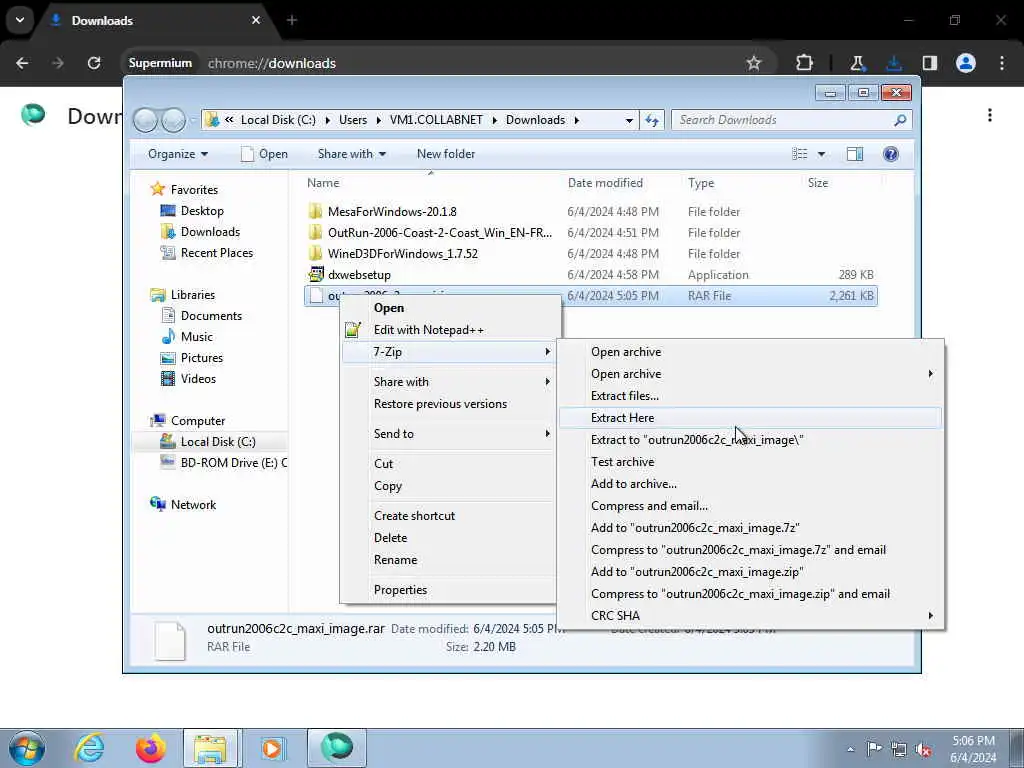
Task: Click the address bar refresh icon
Action: pos(652,120)
